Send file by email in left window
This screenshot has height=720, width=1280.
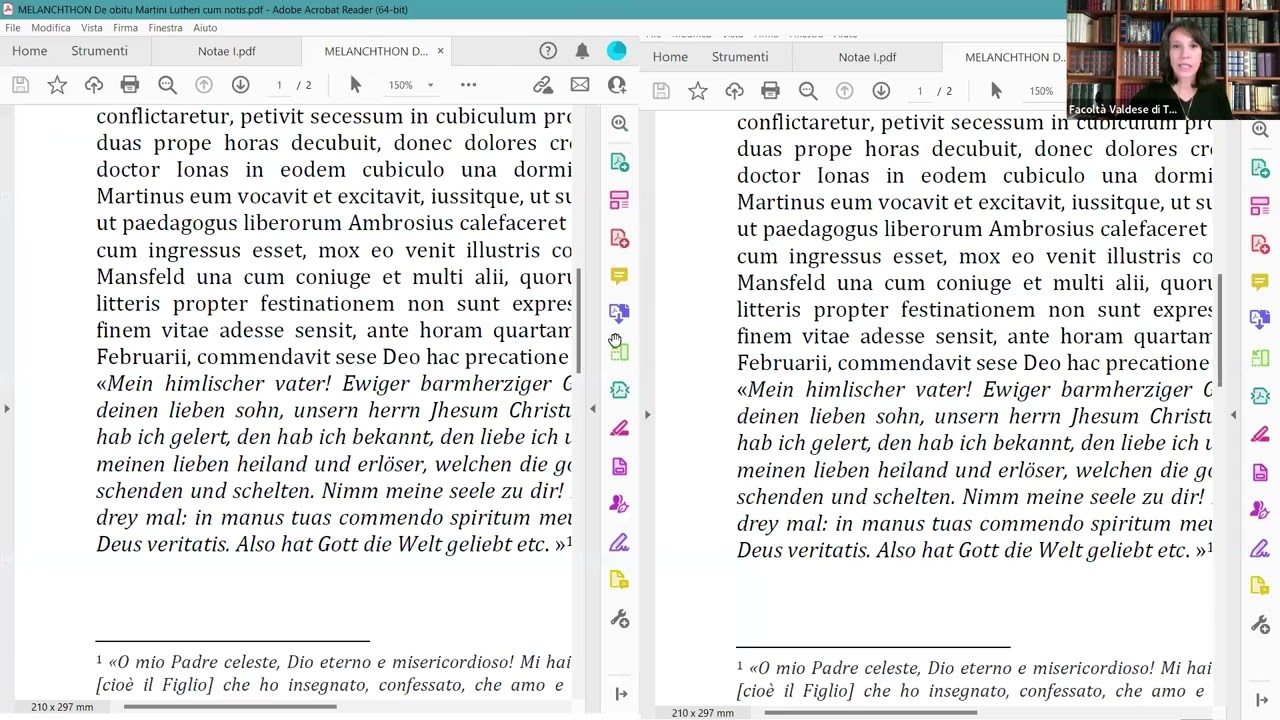pos(580,85)
